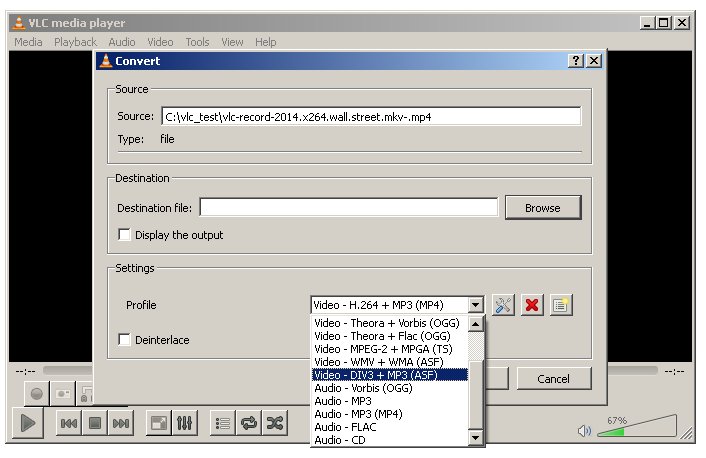Image resolution: width=706 pixels, height=458 pixels.
Task: Start playback with the Play button
Action: pyautogui.click(x=28, y=423)
